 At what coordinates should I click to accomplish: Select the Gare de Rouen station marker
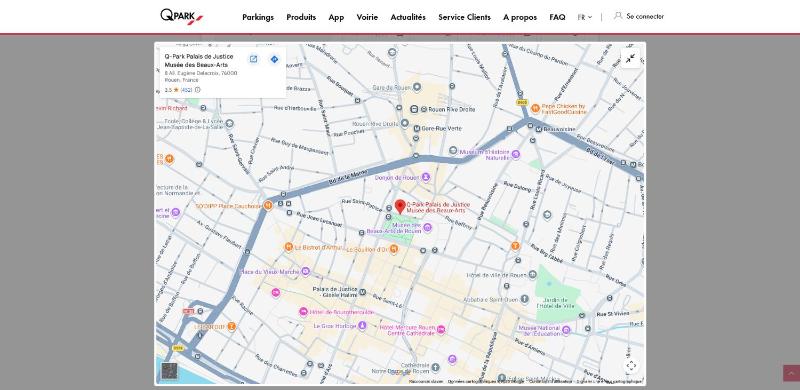417,87
